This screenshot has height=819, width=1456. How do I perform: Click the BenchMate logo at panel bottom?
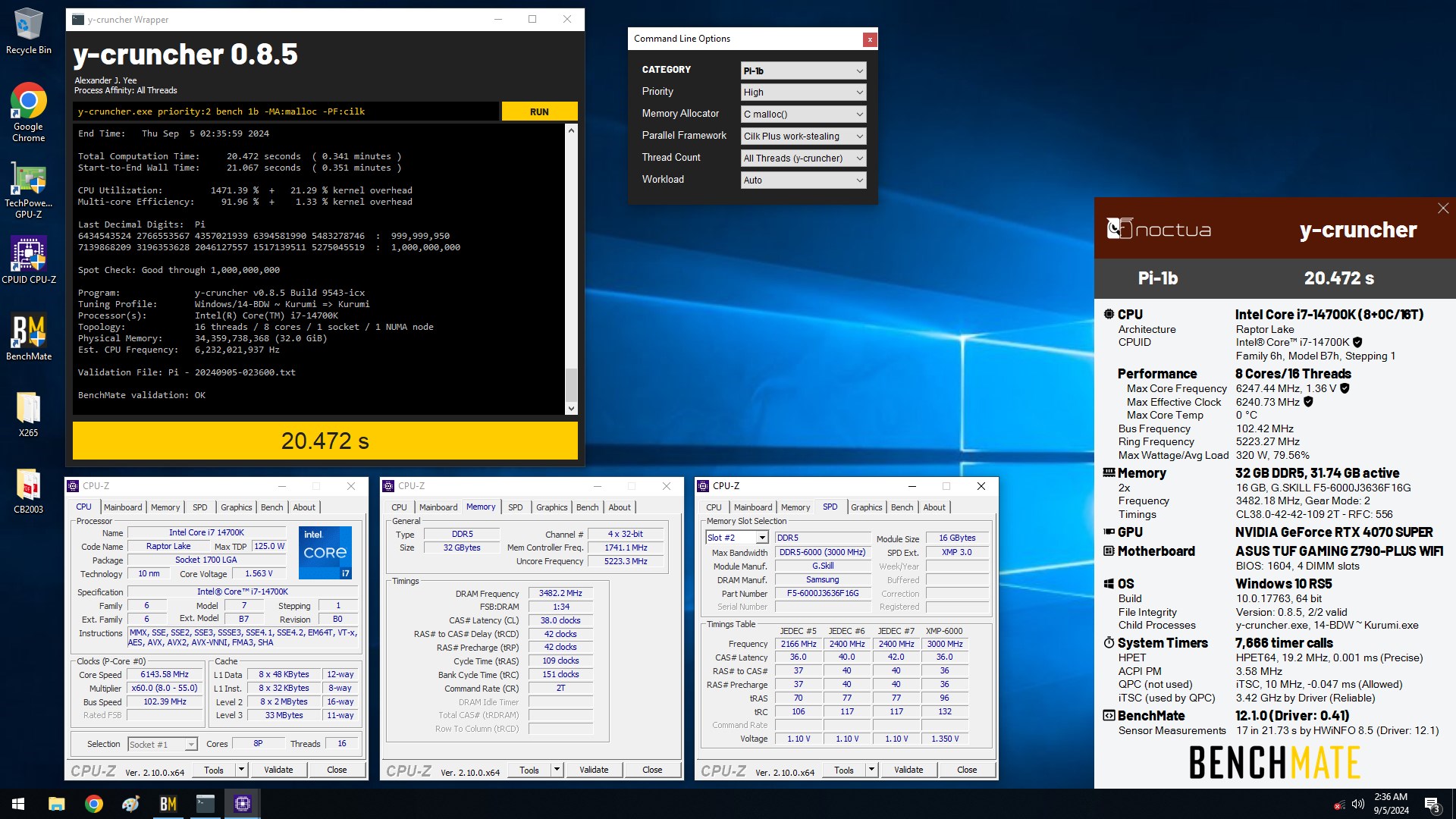(1274, 762)
